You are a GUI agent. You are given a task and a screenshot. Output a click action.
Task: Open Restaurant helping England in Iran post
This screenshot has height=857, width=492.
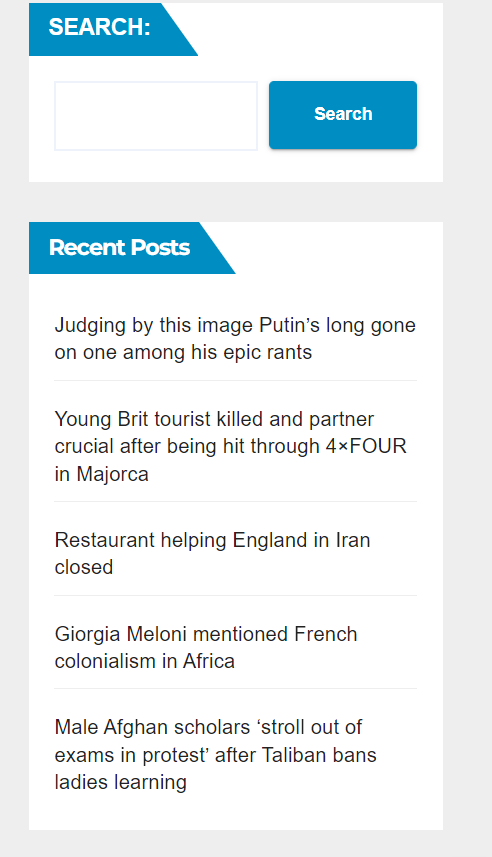(x=213, y=553)
